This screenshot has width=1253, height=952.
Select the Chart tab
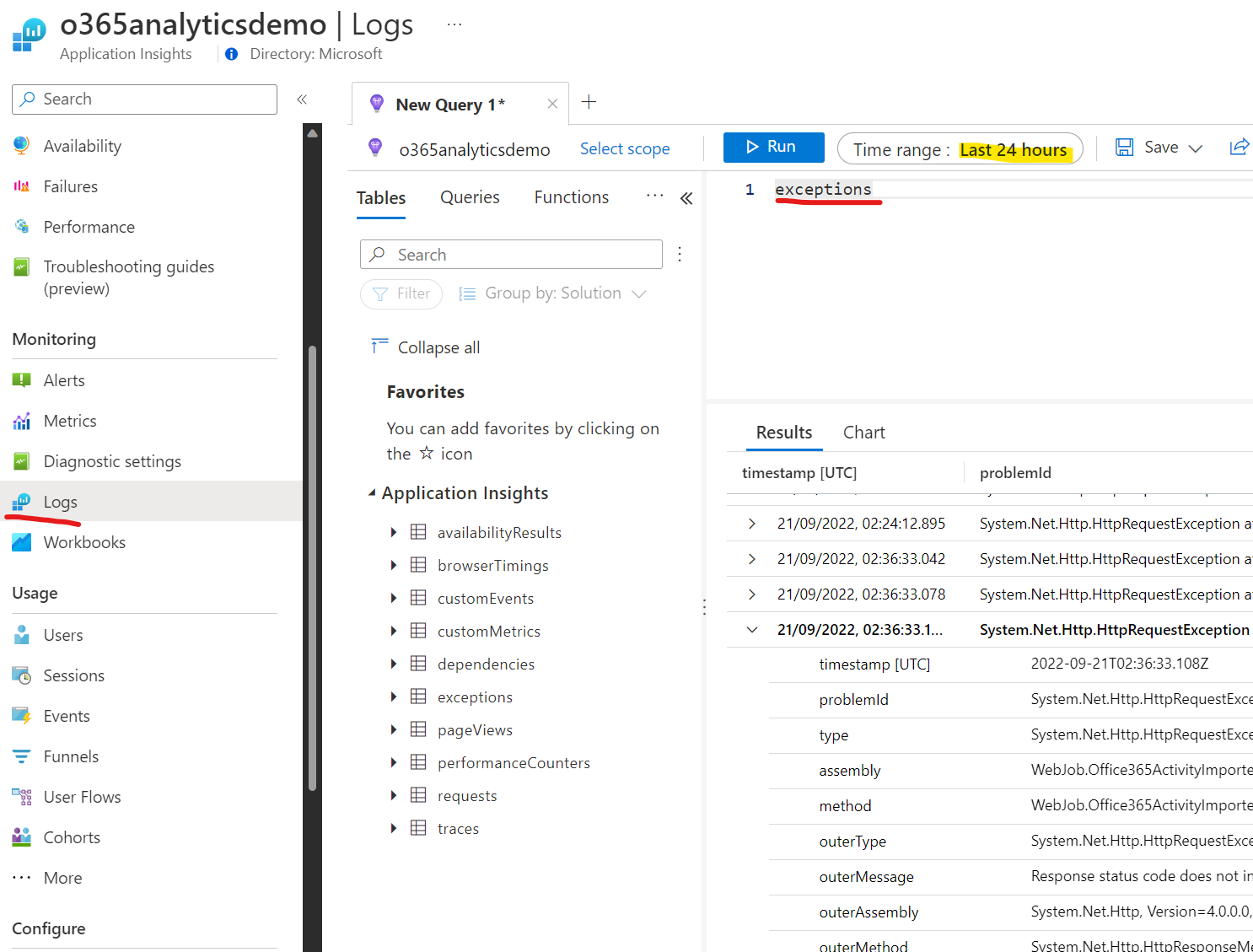click(x=863, y=433)
